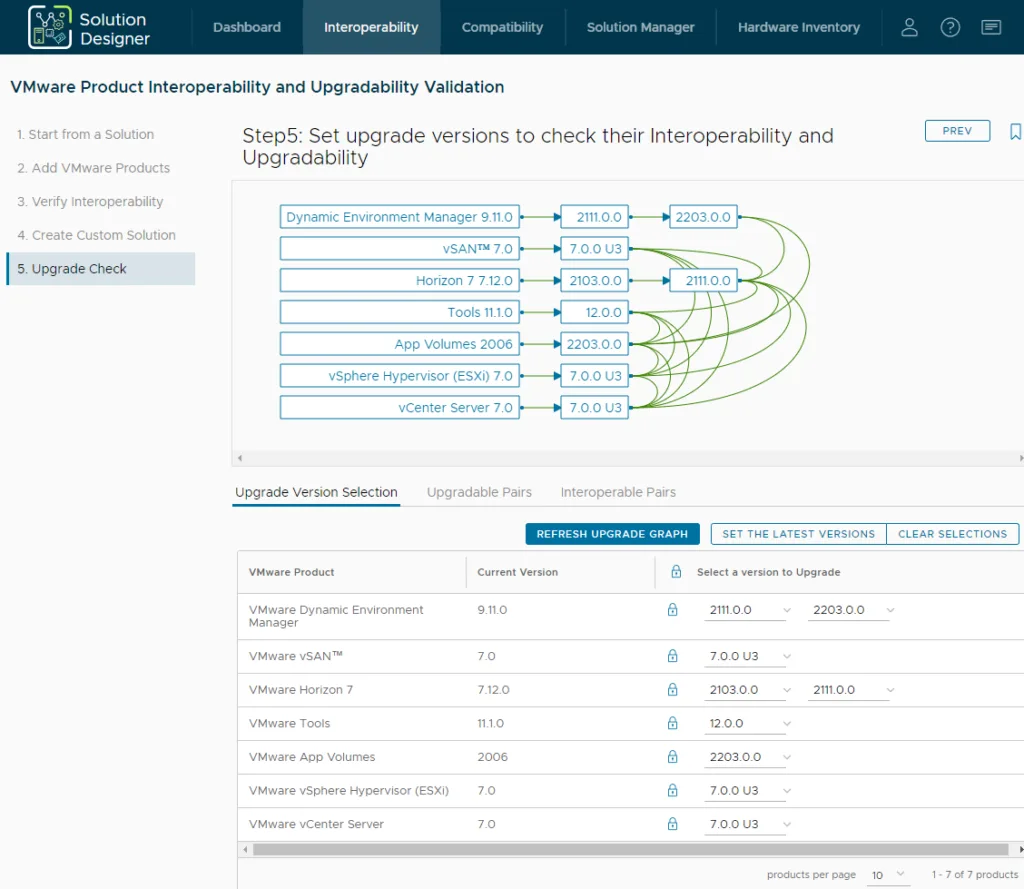Open vCenter Server 7.0.0 U3 version dropdown
Image resolution: width=1024 pixels, height=889 pixels.
coord(748,824)
